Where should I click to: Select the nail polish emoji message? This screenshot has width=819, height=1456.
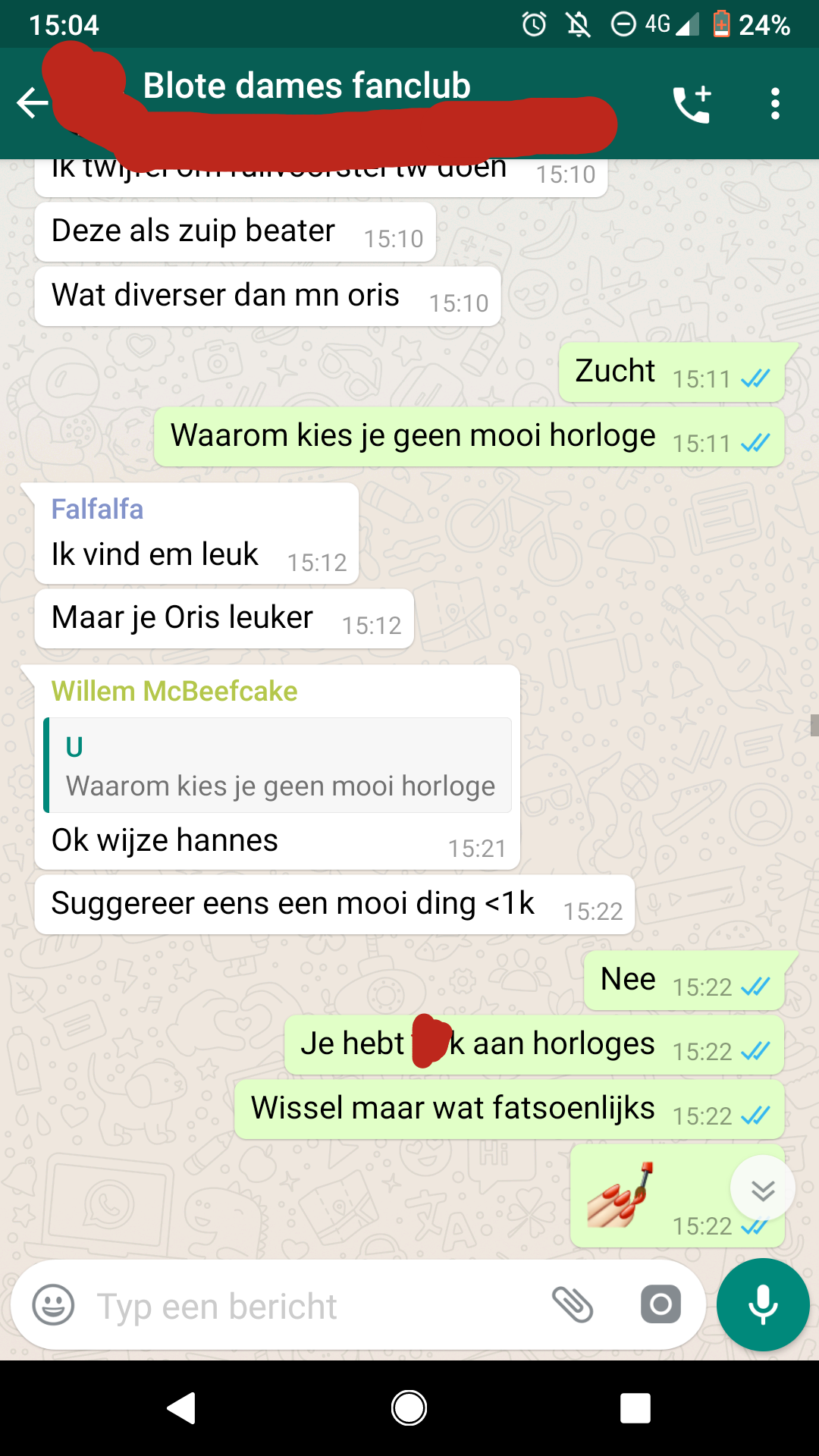coord(676,1196)
